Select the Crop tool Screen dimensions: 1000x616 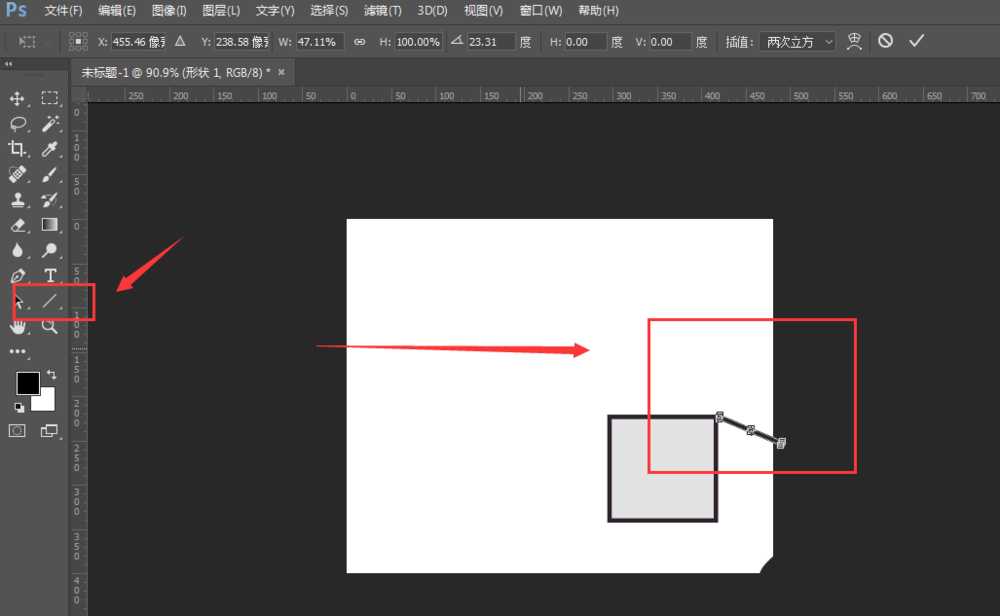click(x=18, y=148)
